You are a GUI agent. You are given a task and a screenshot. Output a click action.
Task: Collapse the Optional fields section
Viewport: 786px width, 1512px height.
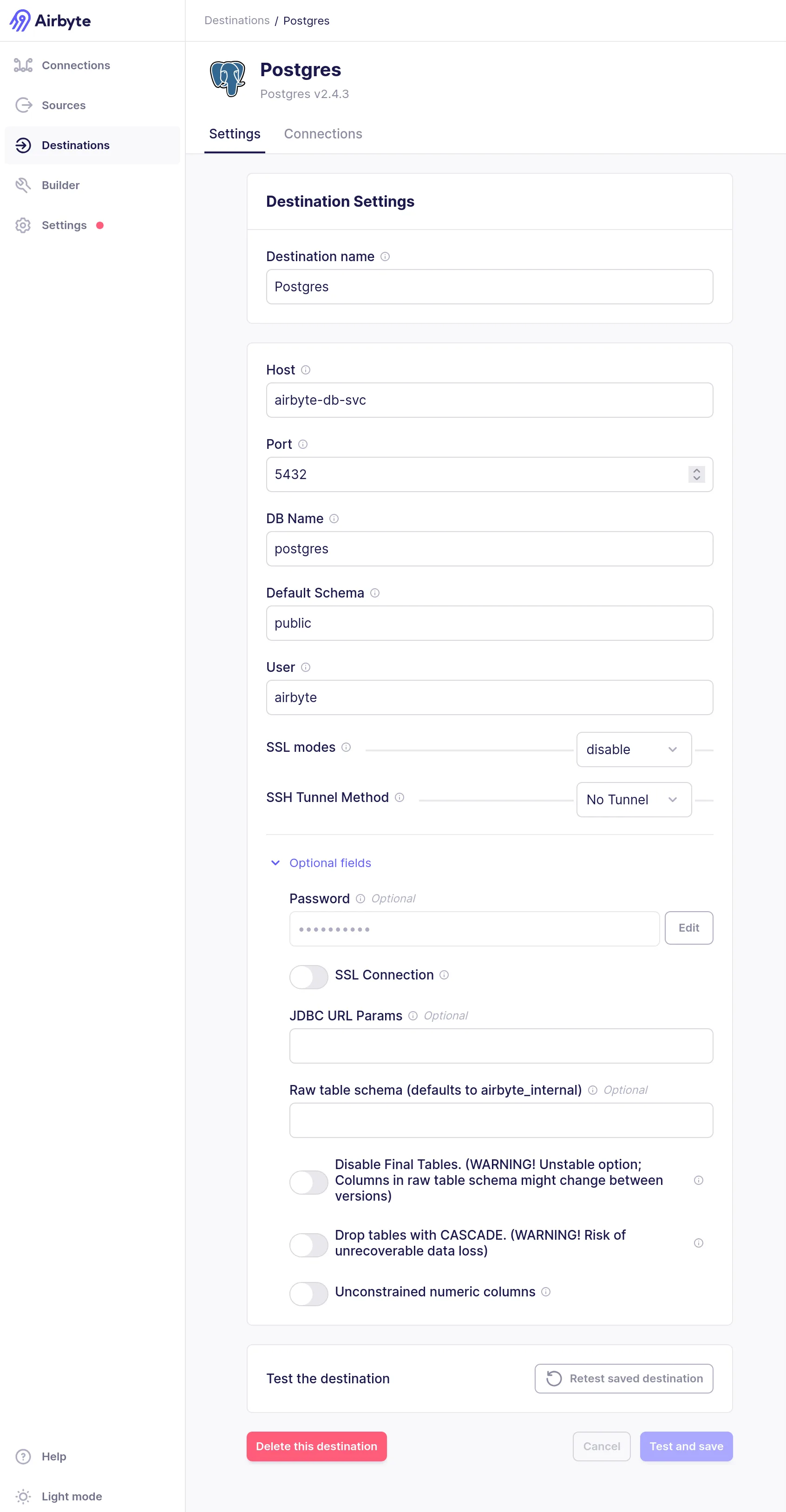(x=321, y=863)
